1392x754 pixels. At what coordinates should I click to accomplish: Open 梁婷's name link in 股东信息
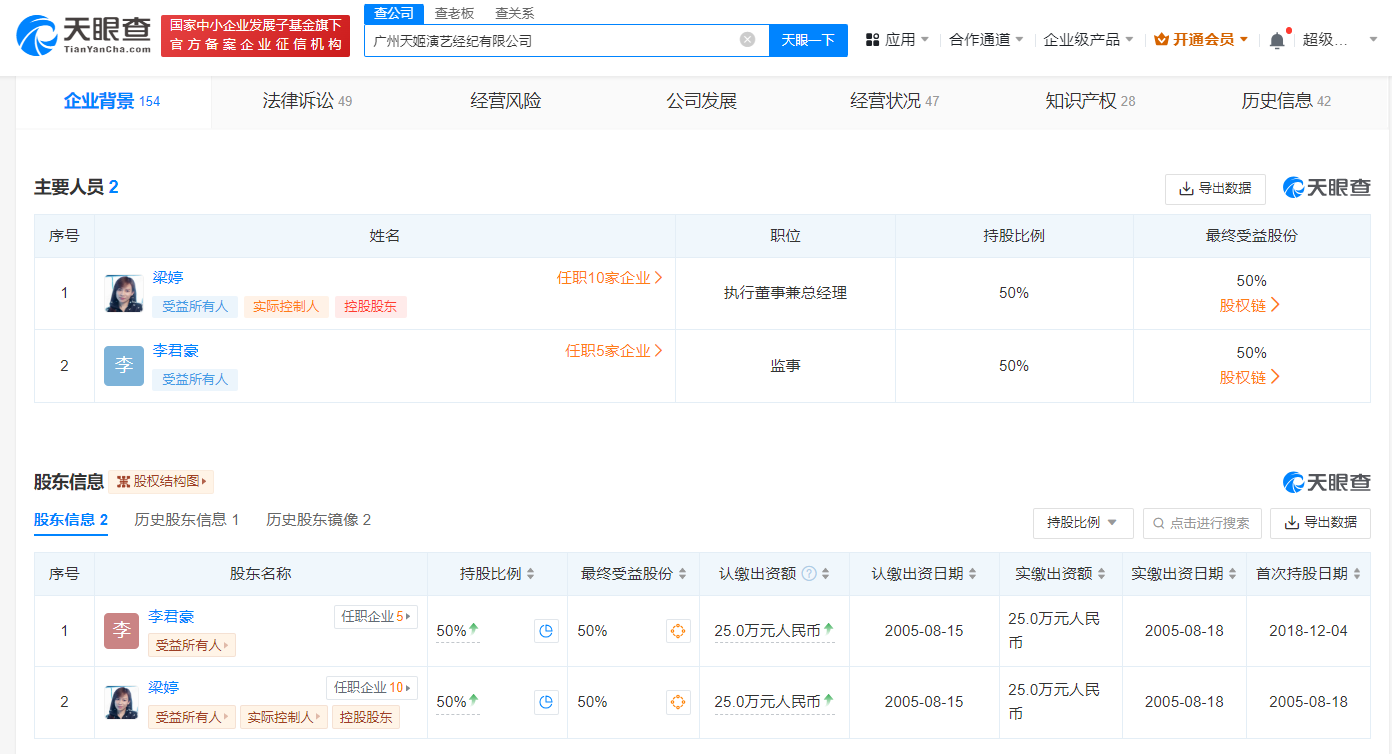click(163, 688)
